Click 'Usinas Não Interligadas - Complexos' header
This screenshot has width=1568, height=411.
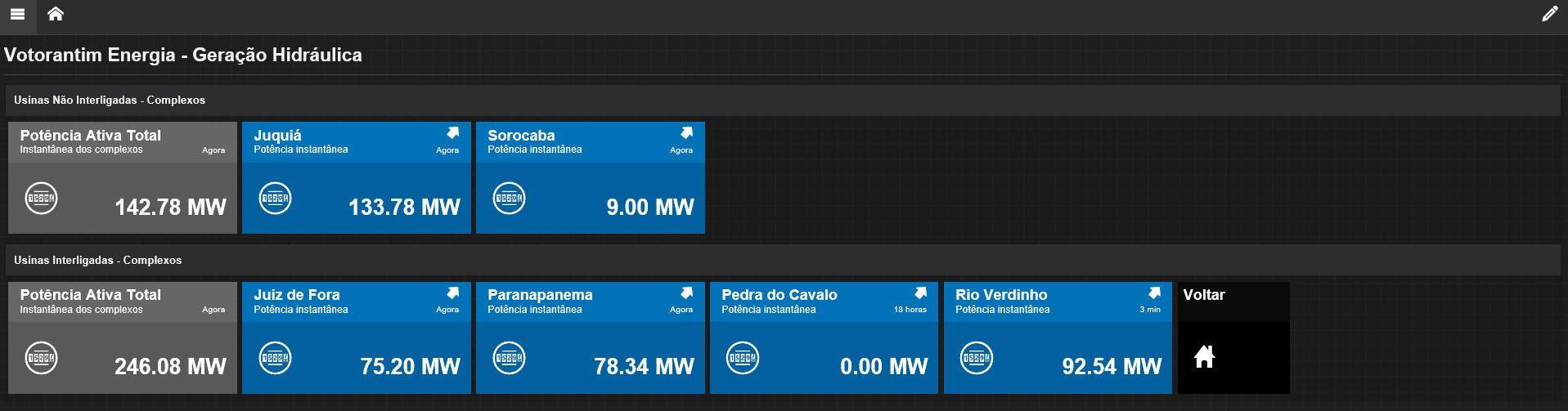point(110,101)
